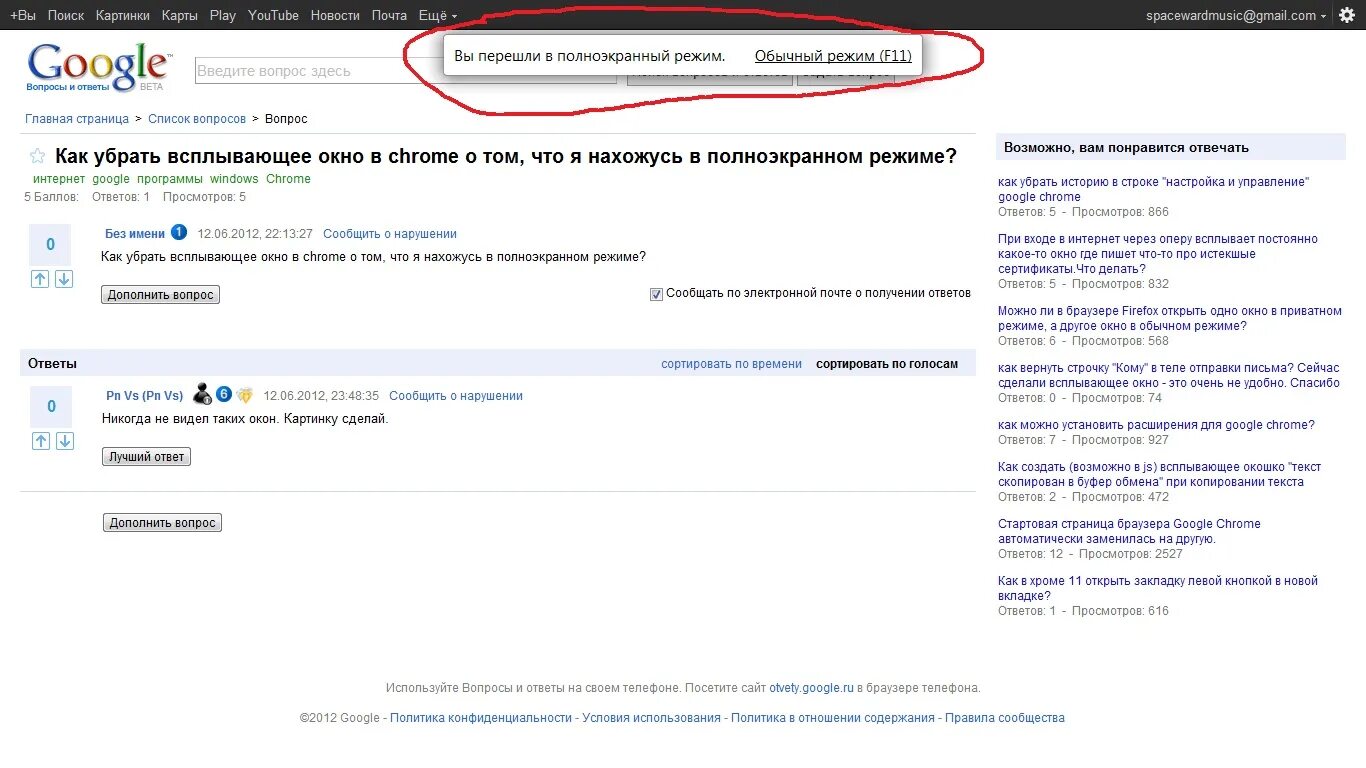The width and height of the screenshot is (1366, 768).
Task: Visit otvety.google.ru link in footer
Action: [x=811, y=688]
